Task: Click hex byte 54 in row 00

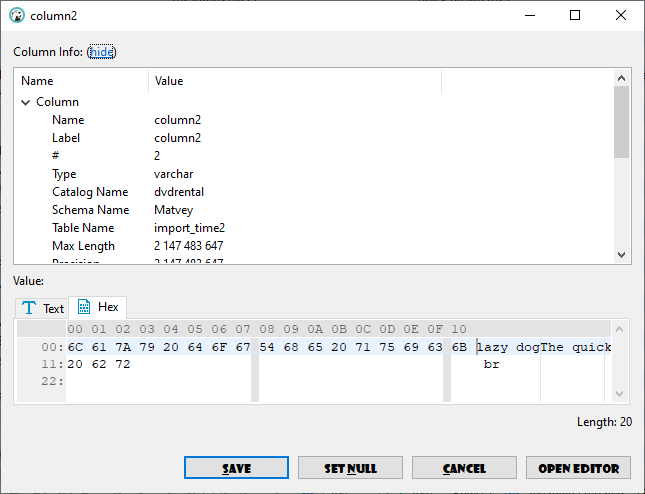Action: 267,348
